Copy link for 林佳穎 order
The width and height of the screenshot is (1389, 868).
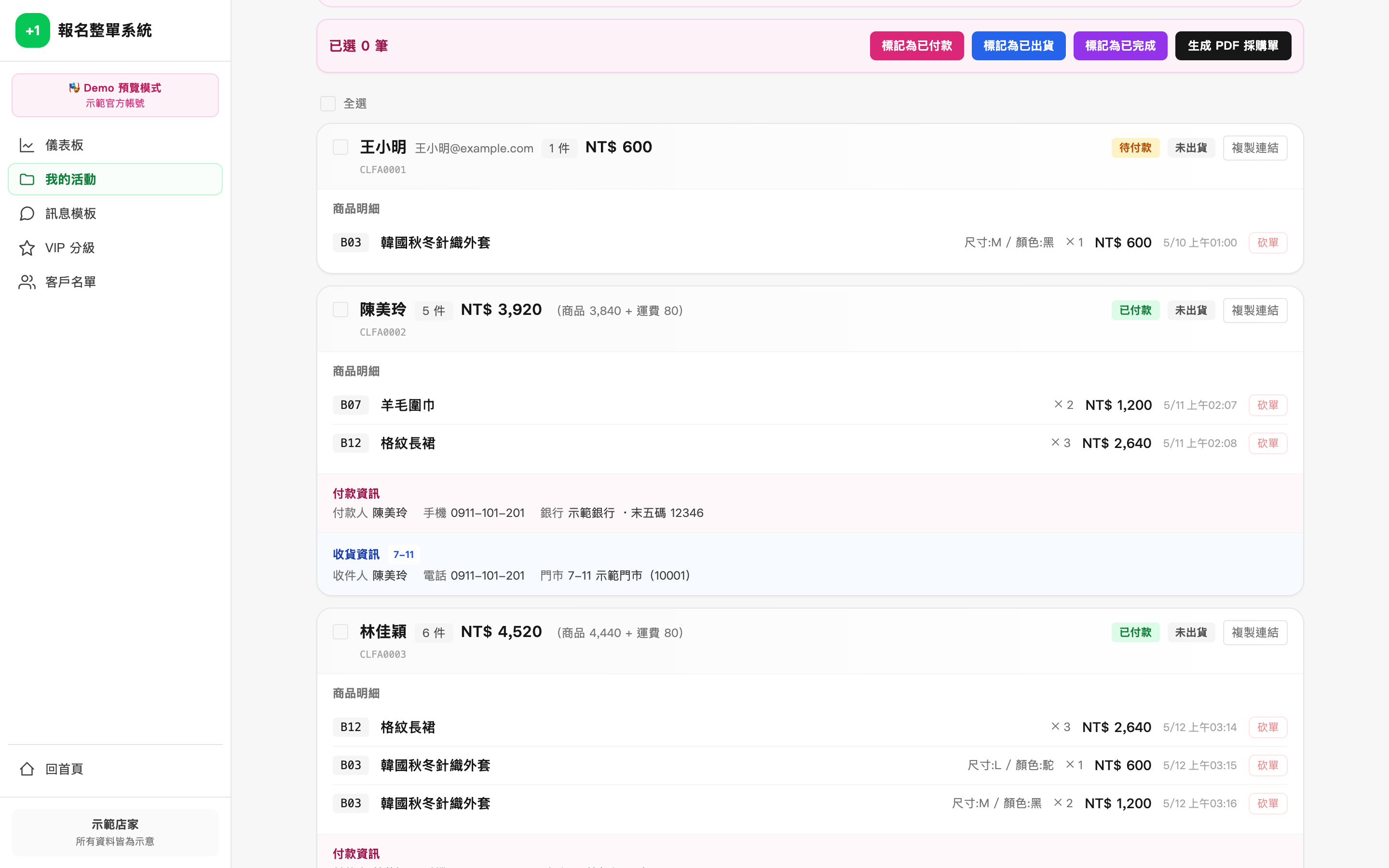(1255, 633)
